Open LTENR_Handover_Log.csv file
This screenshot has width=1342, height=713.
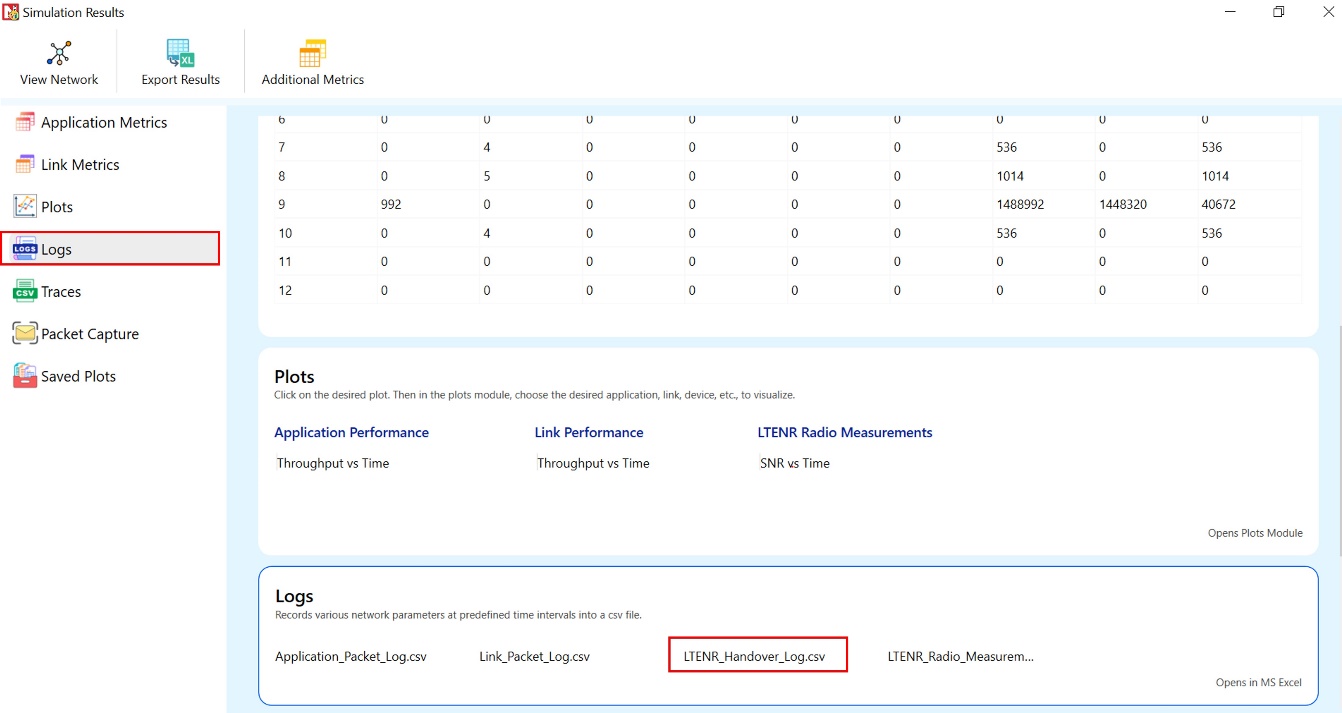pos(755,657)
